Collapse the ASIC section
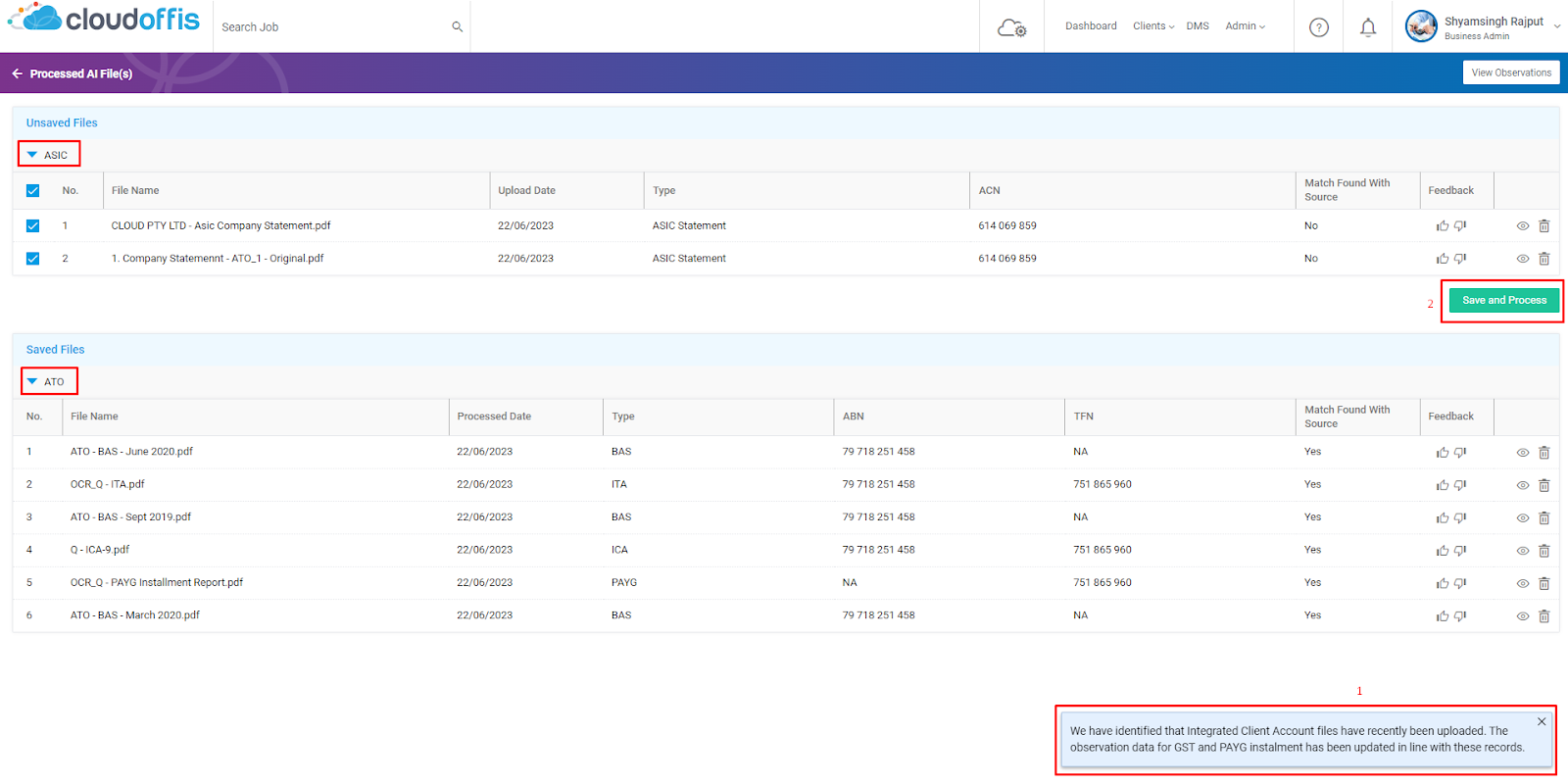The width and height of the screenshot is (1568, 784). tap(32, 155)
